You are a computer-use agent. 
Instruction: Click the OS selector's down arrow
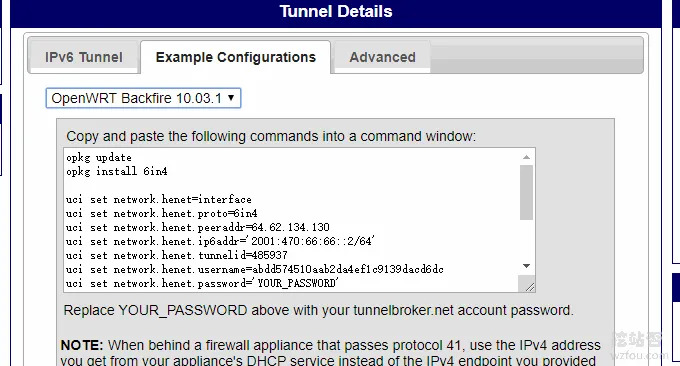tap(231, 98)
